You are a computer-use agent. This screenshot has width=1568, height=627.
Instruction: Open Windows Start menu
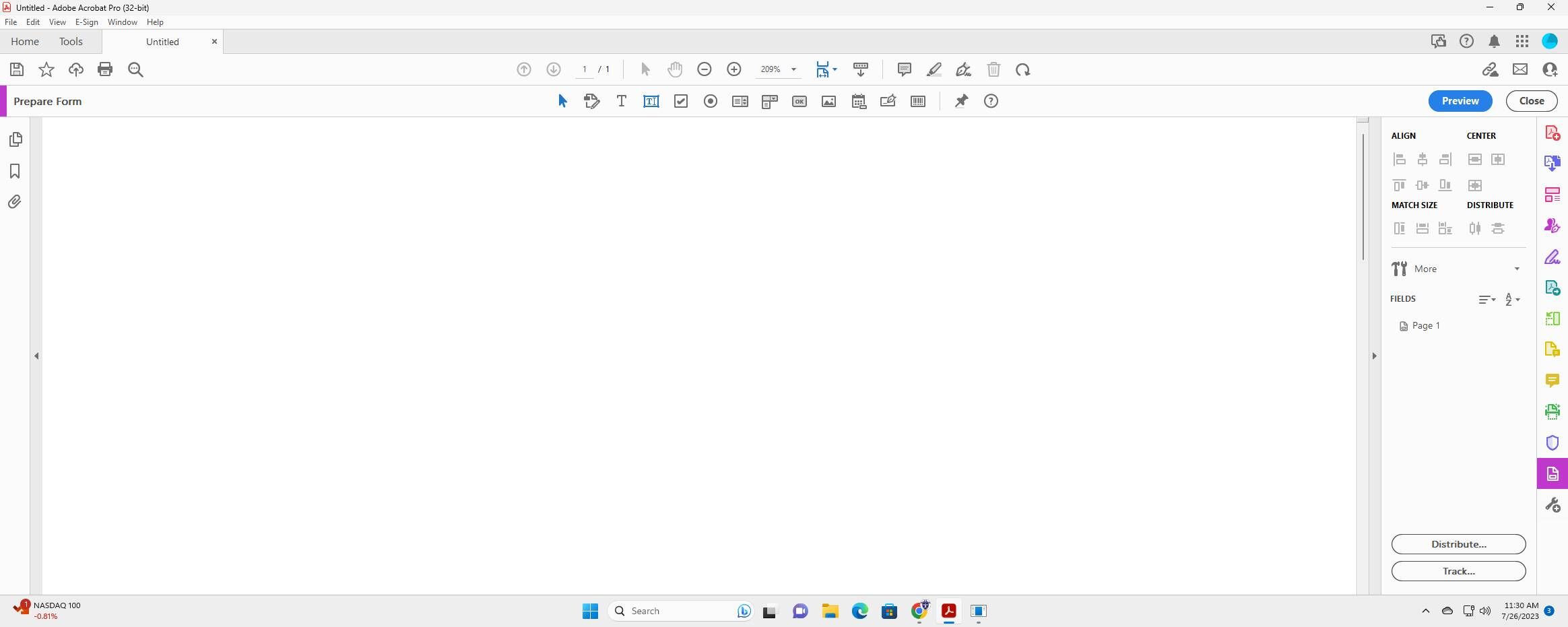pyautogui.click(x=590, y=612)
